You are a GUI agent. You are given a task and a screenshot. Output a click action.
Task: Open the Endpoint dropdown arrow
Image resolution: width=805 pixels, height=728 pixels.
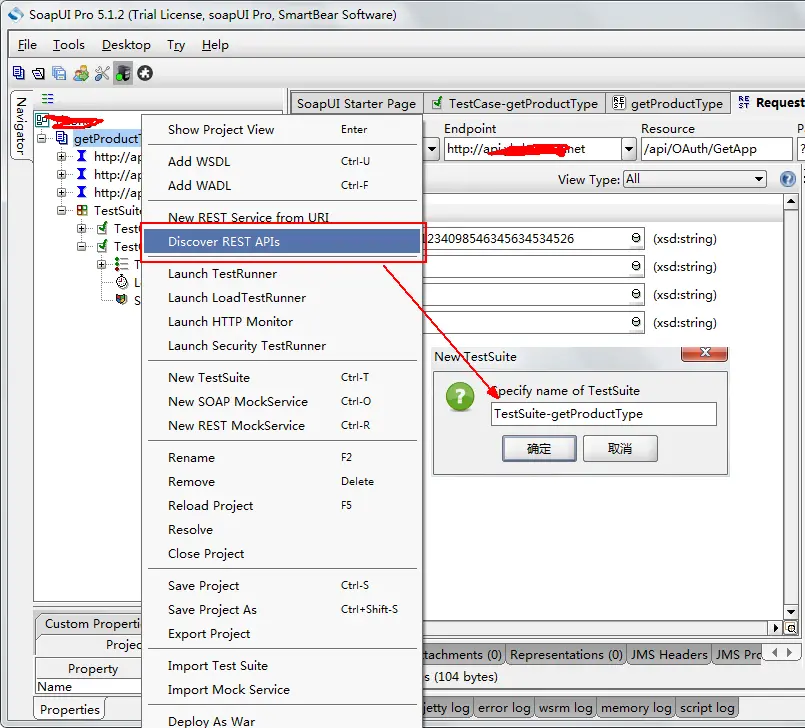(629, 149)
